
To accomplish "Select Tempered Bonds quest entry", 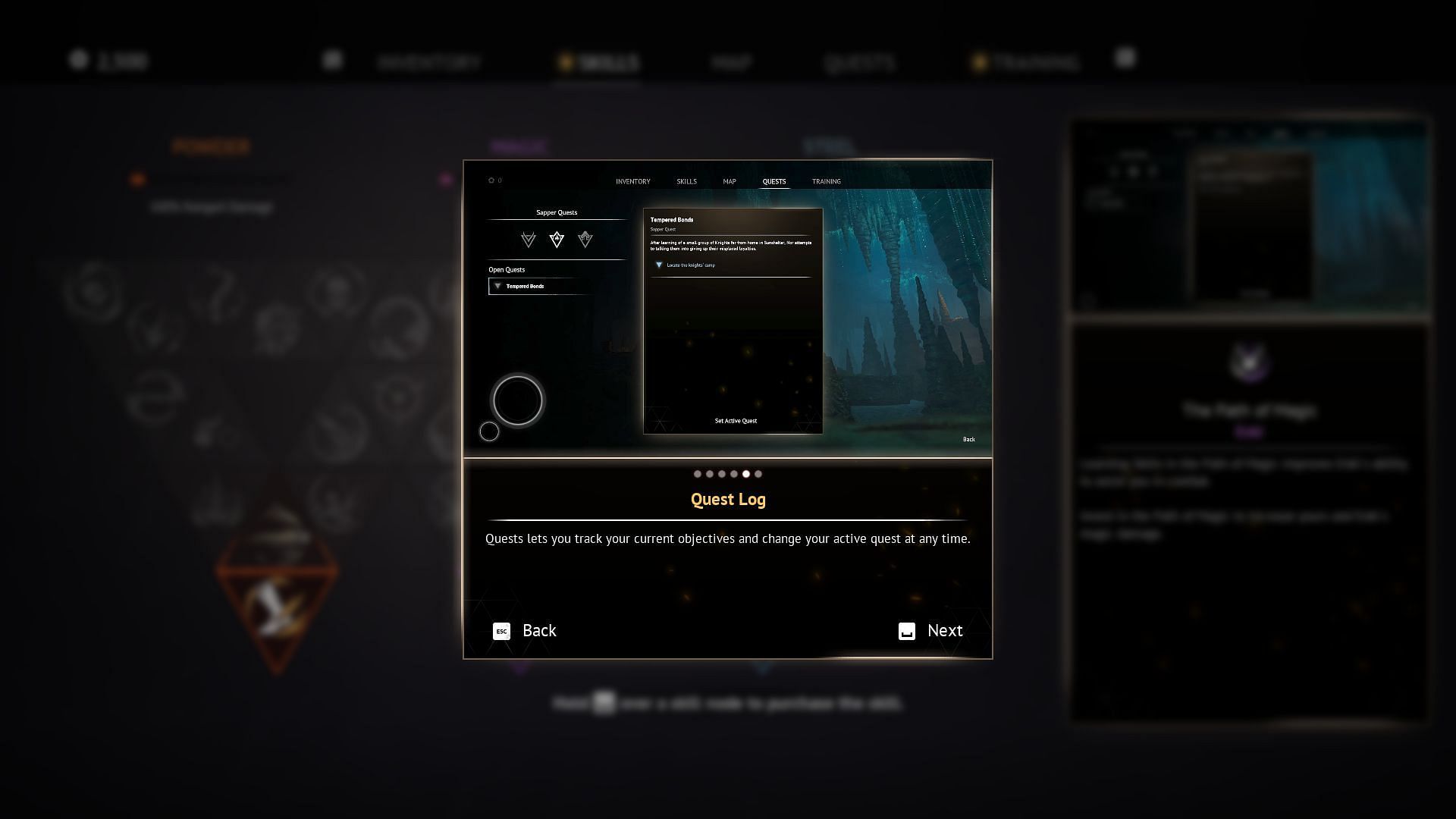I will click(x=556, y=286).
